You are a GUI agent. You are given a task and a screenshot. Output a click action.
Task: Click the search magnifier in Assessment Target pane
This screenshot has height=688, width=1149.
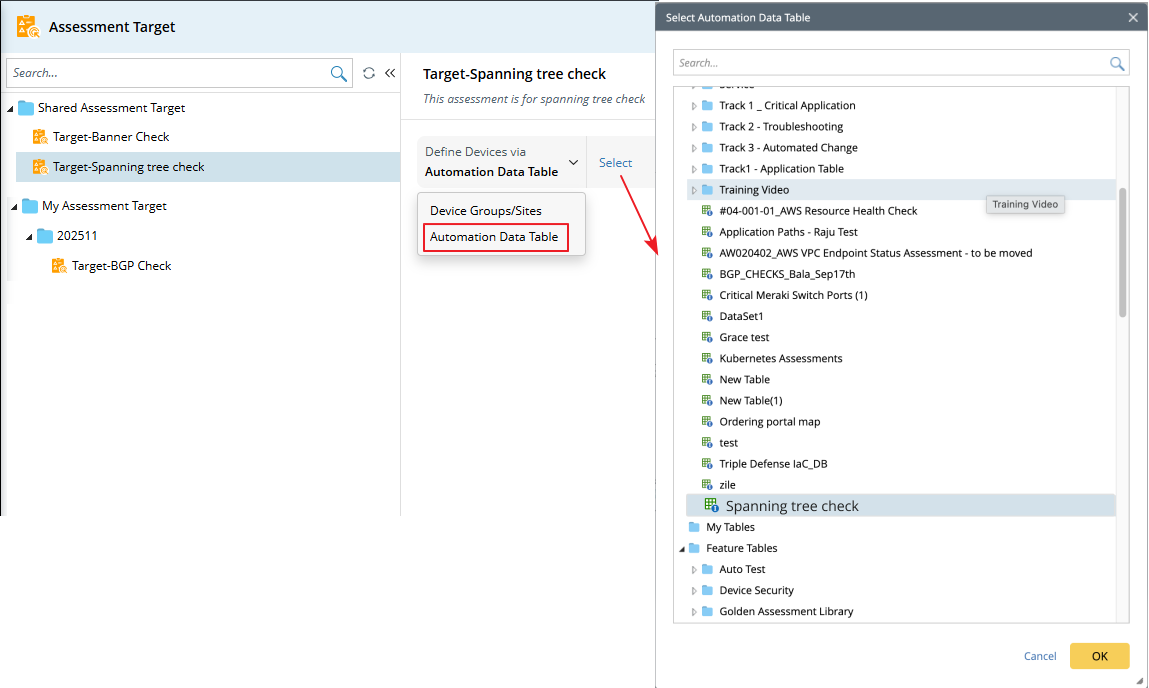click(x=339, y=73)
